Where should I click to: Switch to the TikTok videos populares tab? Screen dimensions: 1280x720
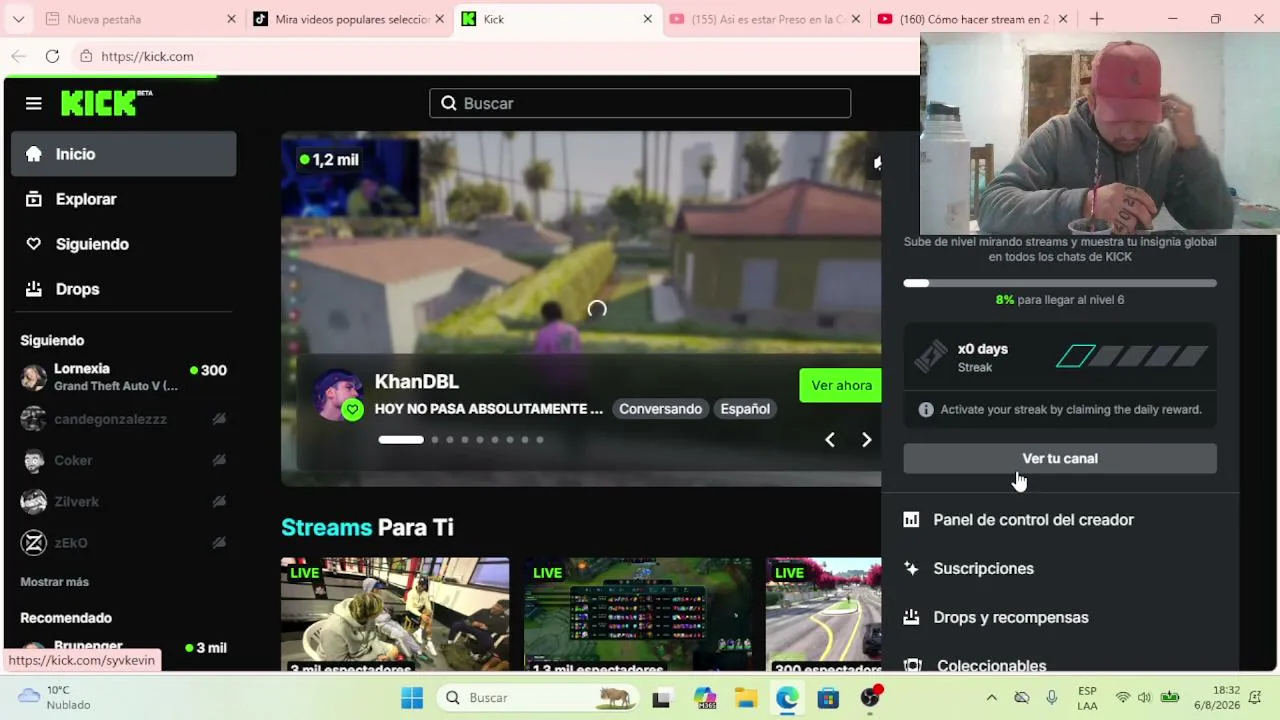coord(348,19)
